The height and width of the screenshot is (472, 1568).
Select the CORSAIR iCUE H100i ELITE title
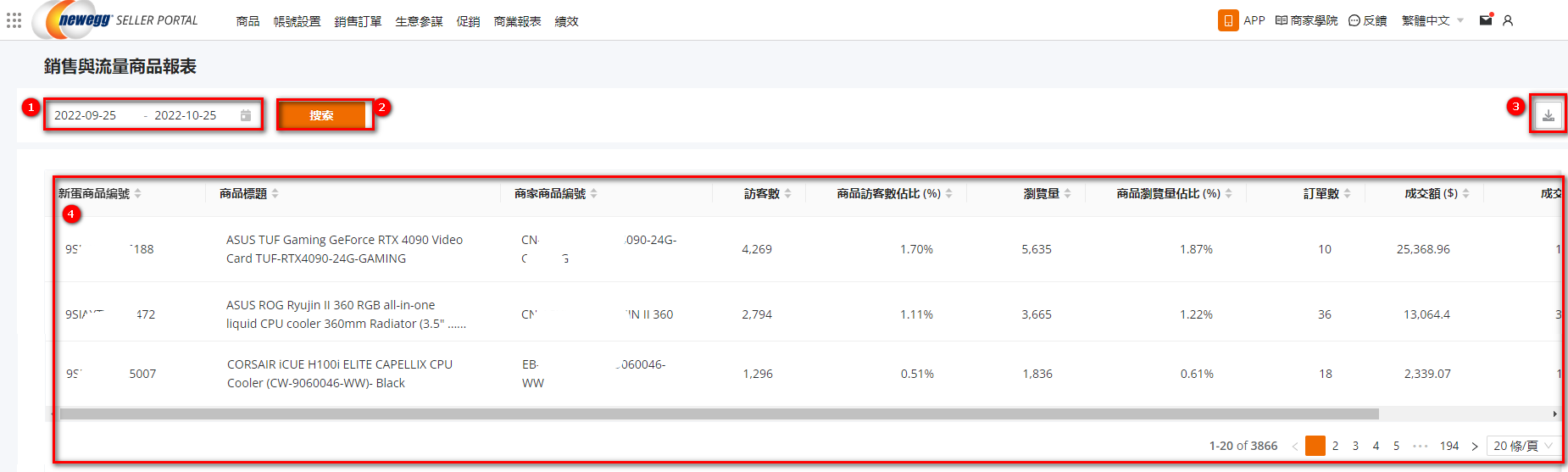pos(340,374)
